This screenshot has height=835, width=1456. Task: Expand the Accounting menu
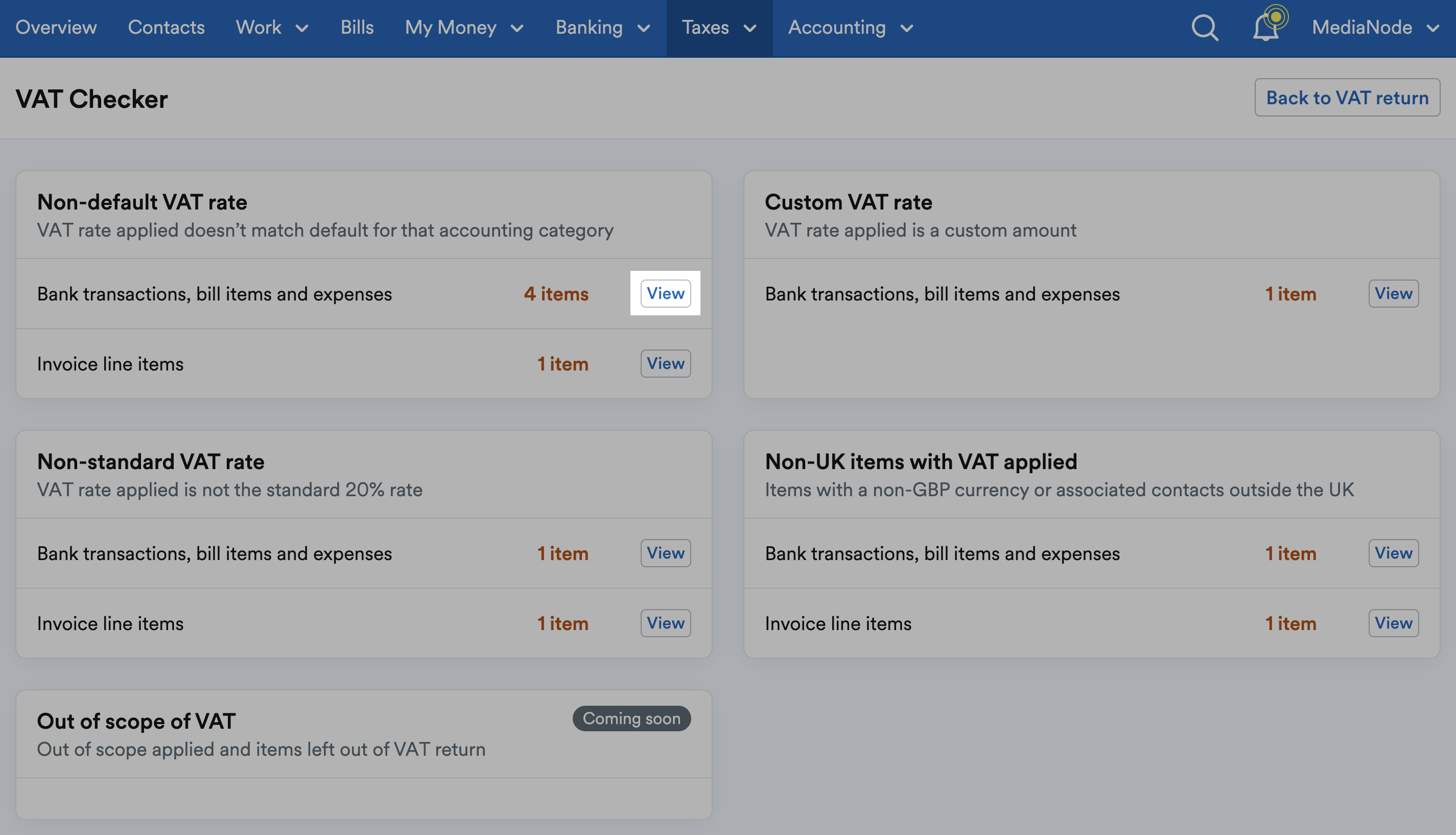click(851, 28)
